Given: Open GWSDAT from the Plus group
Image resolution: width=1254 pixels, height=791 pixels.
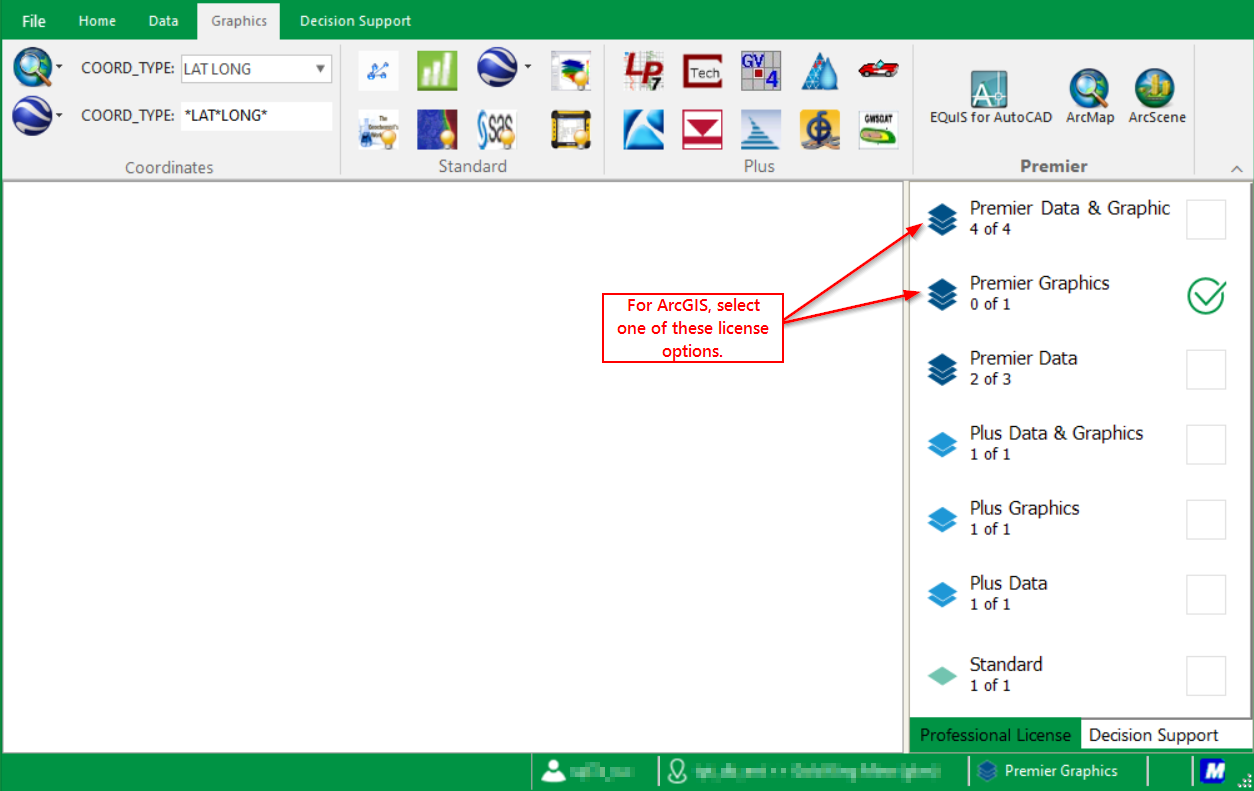Looking at the screenshot, I should [x=878, y=129].
